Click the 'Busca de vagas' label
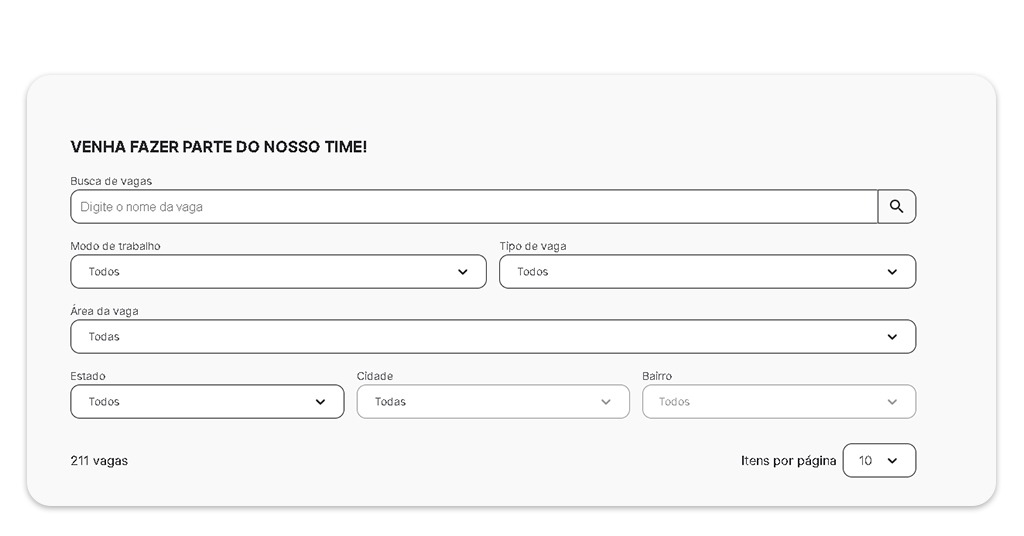Screen dimensions: 1024x536 111,181
